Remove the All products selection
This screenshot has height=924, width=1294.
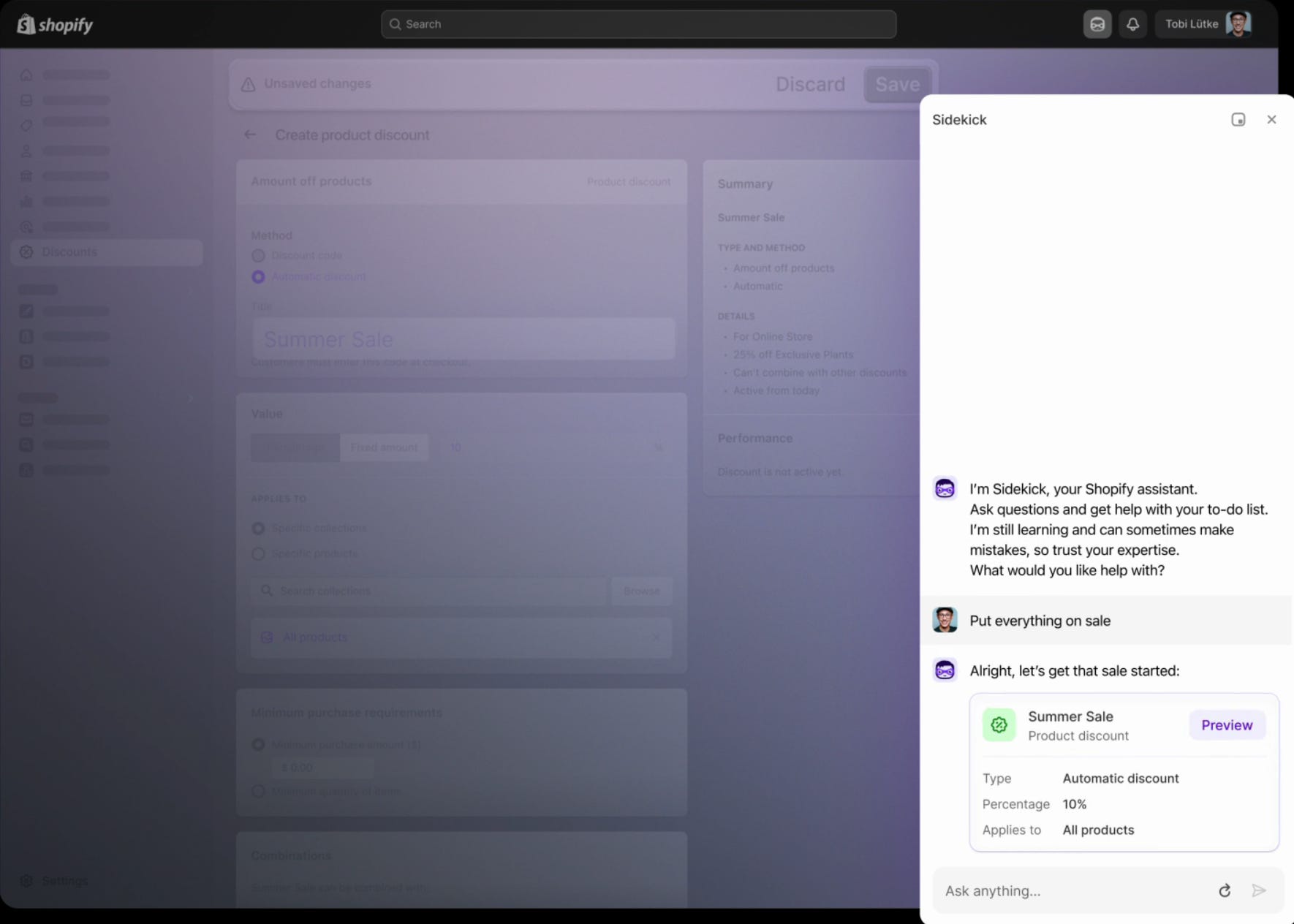(x=655, y=637)
